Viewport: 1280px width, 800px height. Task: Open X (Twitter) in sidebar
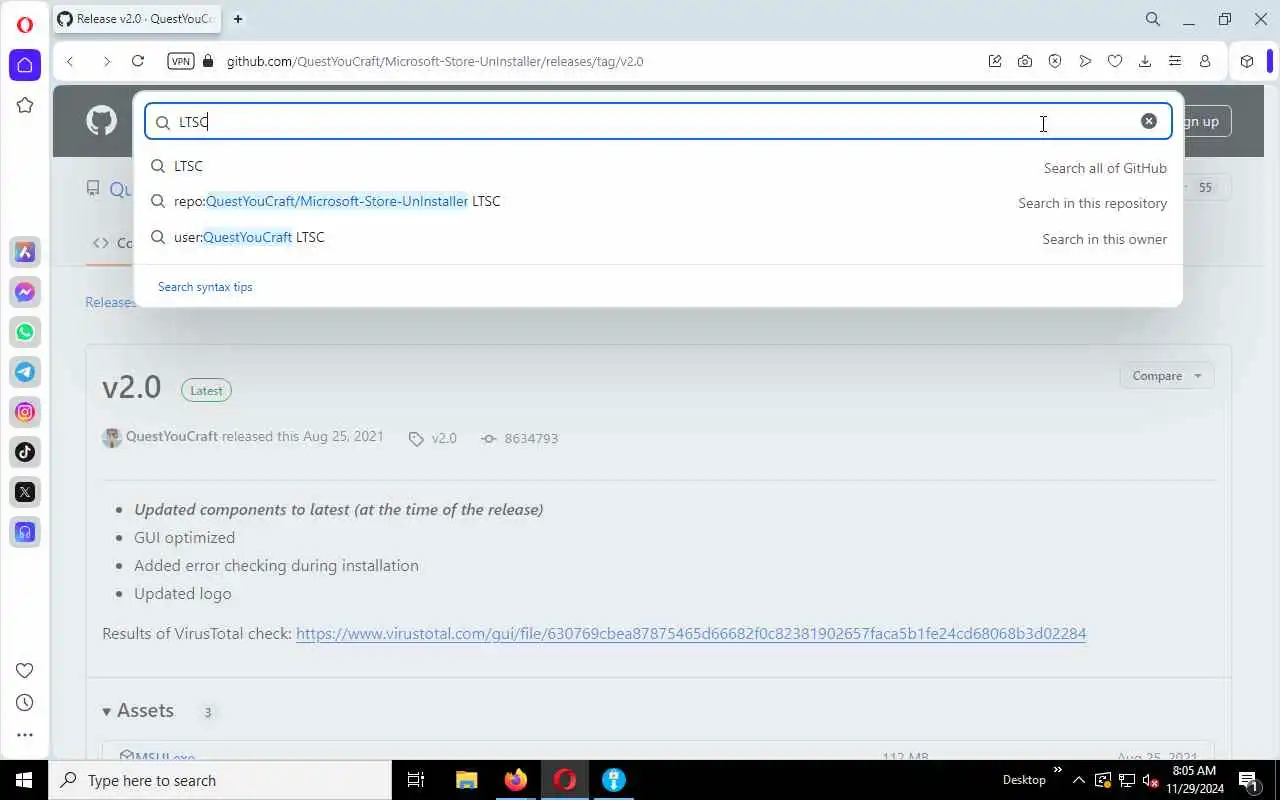point(25,492)
